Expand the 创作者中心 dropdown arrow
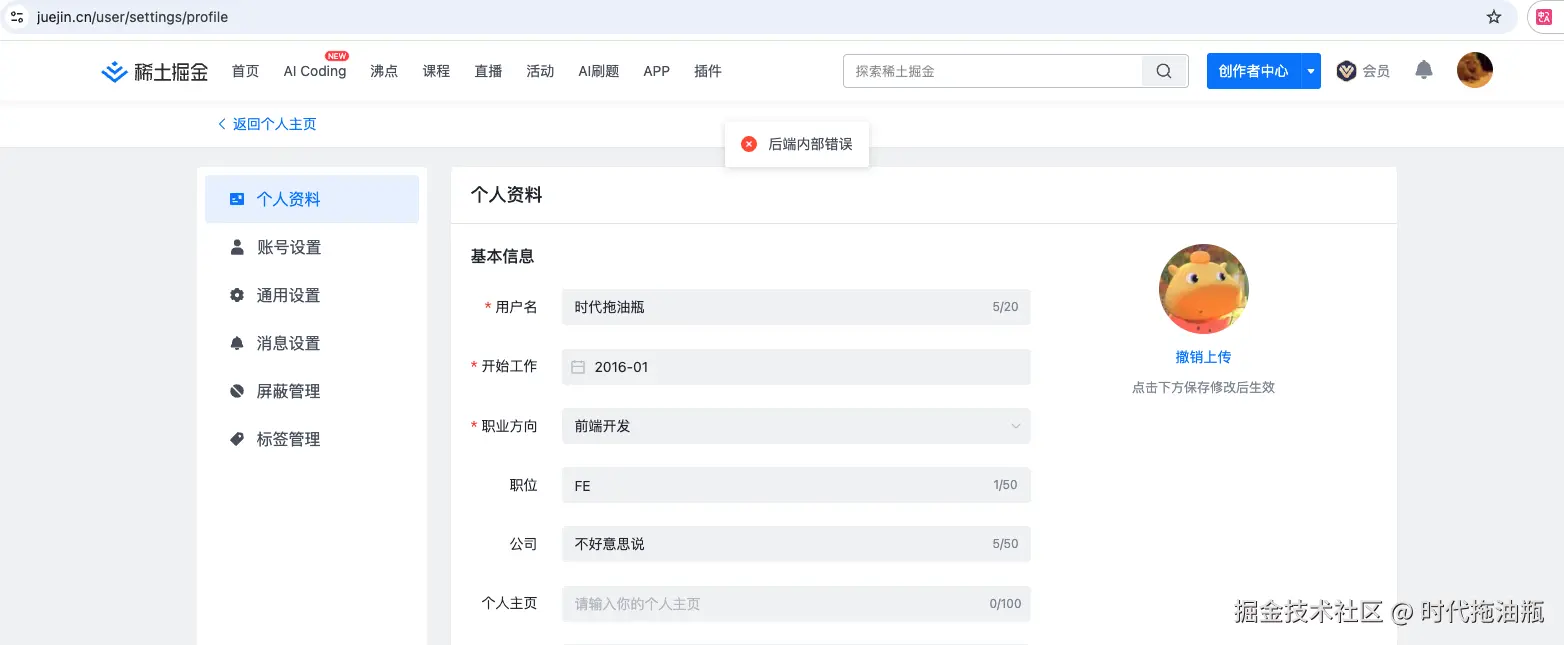The image size is (1564, 645). point(1310,71)
